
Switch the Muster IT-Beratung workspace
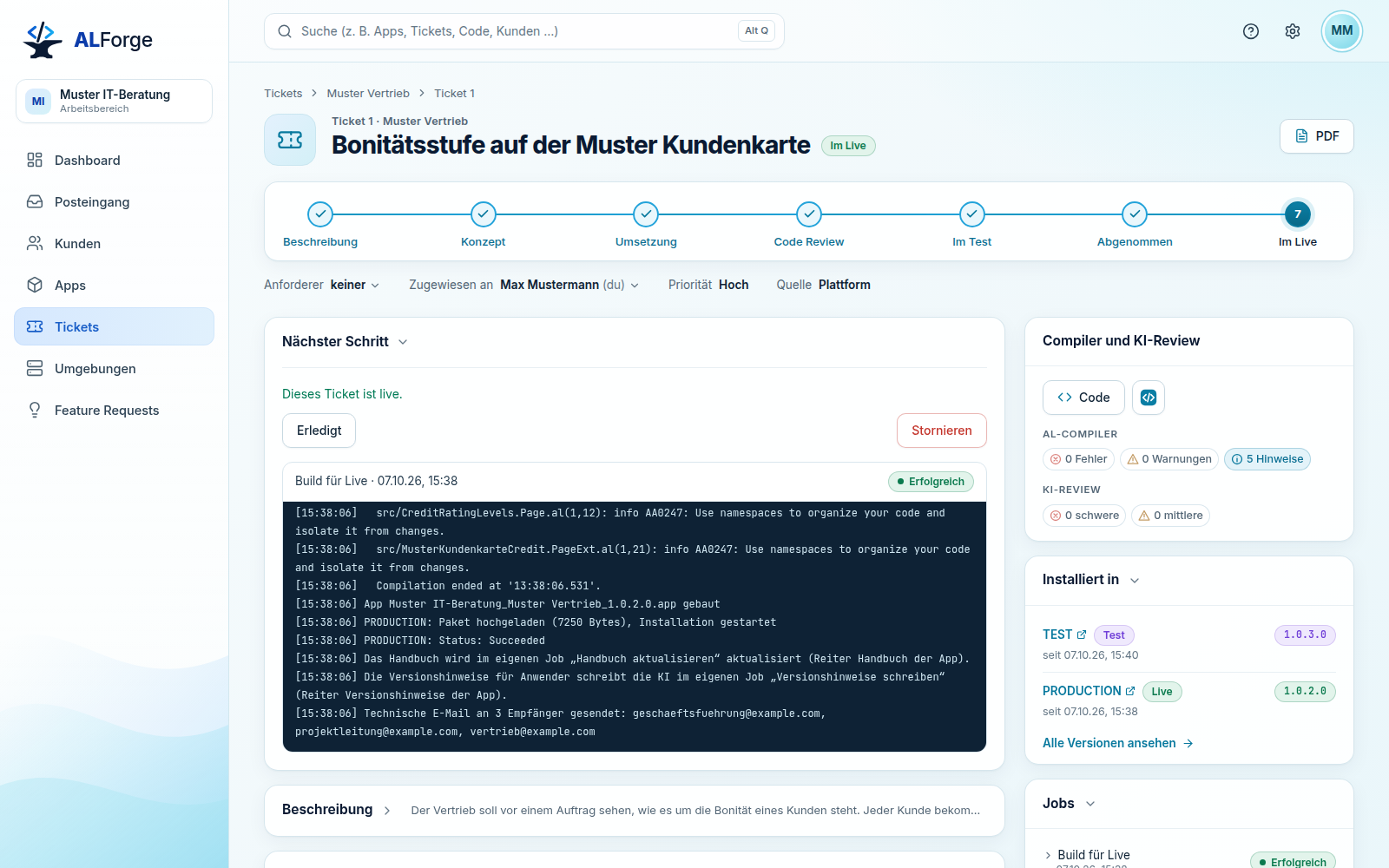click(114, 101)
